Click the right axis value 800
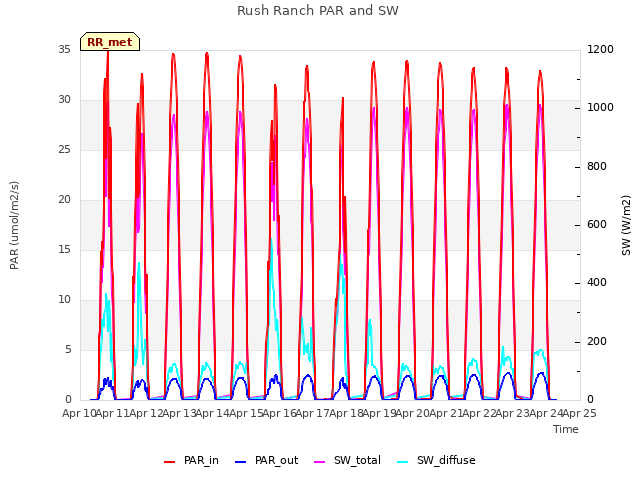The height and width of the screenshot is (480, 640). [x=597, y=167]
